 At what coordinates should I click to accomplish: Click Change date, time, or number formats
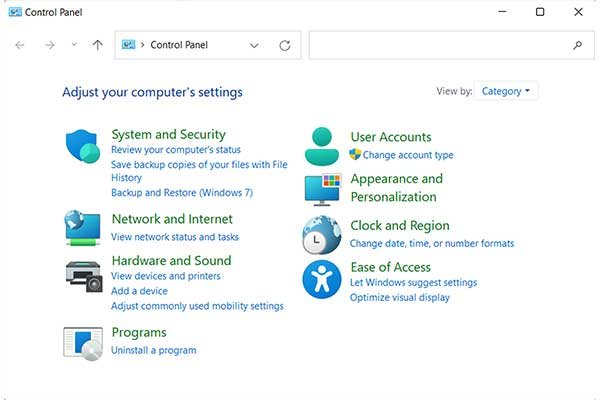point(432,243)
